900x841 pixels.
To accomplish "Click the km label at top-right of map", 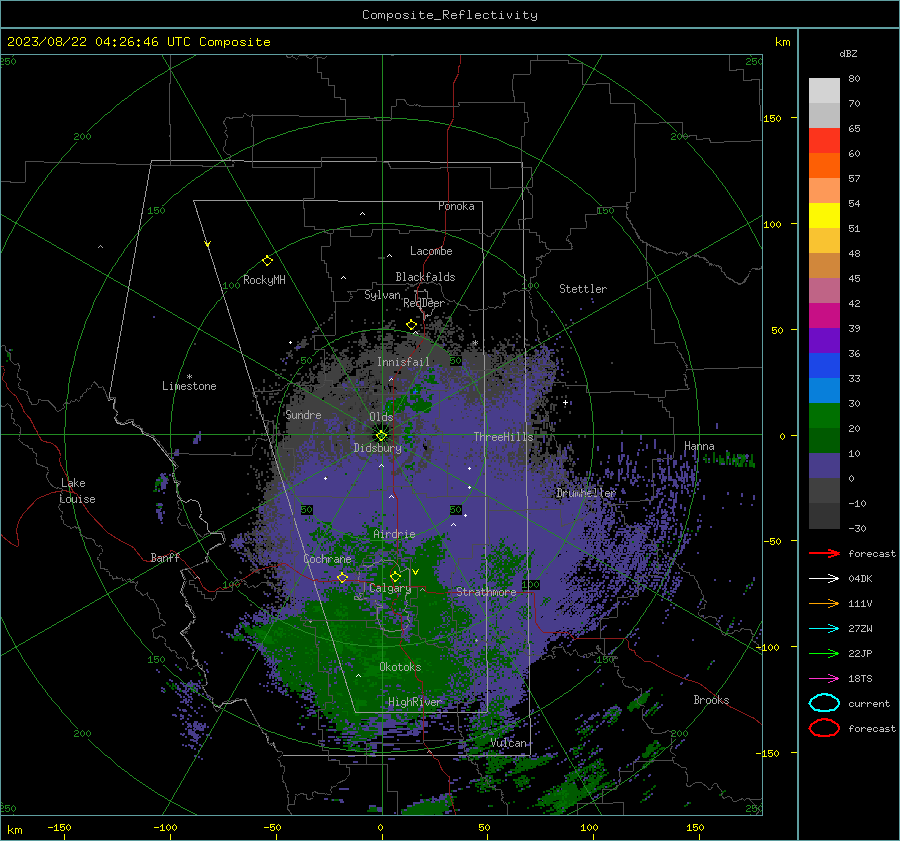I will click(x=782, y=42).
